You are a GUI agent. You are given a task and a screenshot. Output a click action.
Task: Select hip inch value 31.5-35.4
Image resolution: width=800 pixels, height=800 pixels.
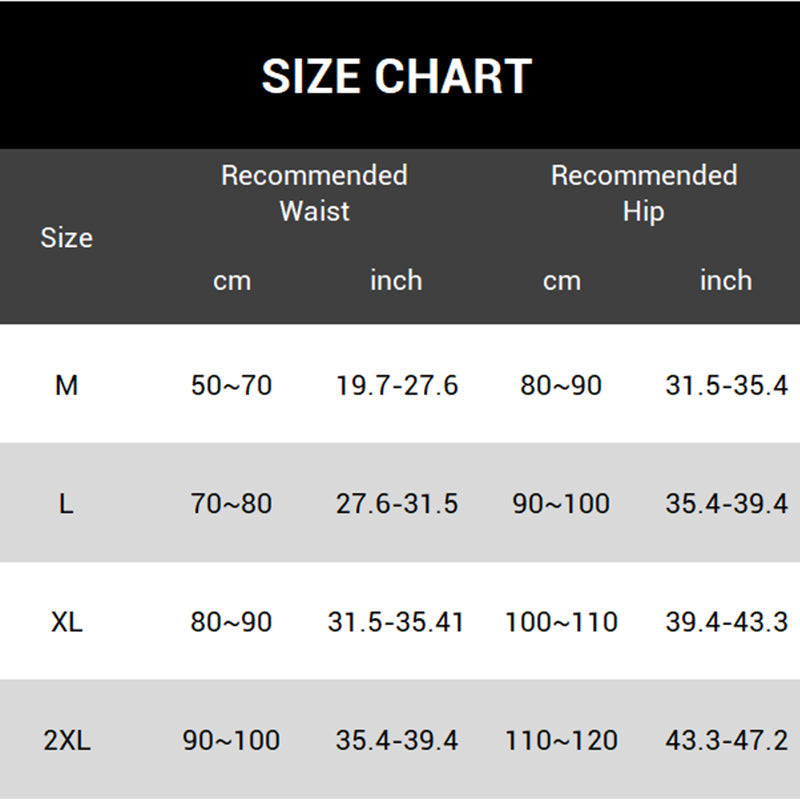pos(726,385)
